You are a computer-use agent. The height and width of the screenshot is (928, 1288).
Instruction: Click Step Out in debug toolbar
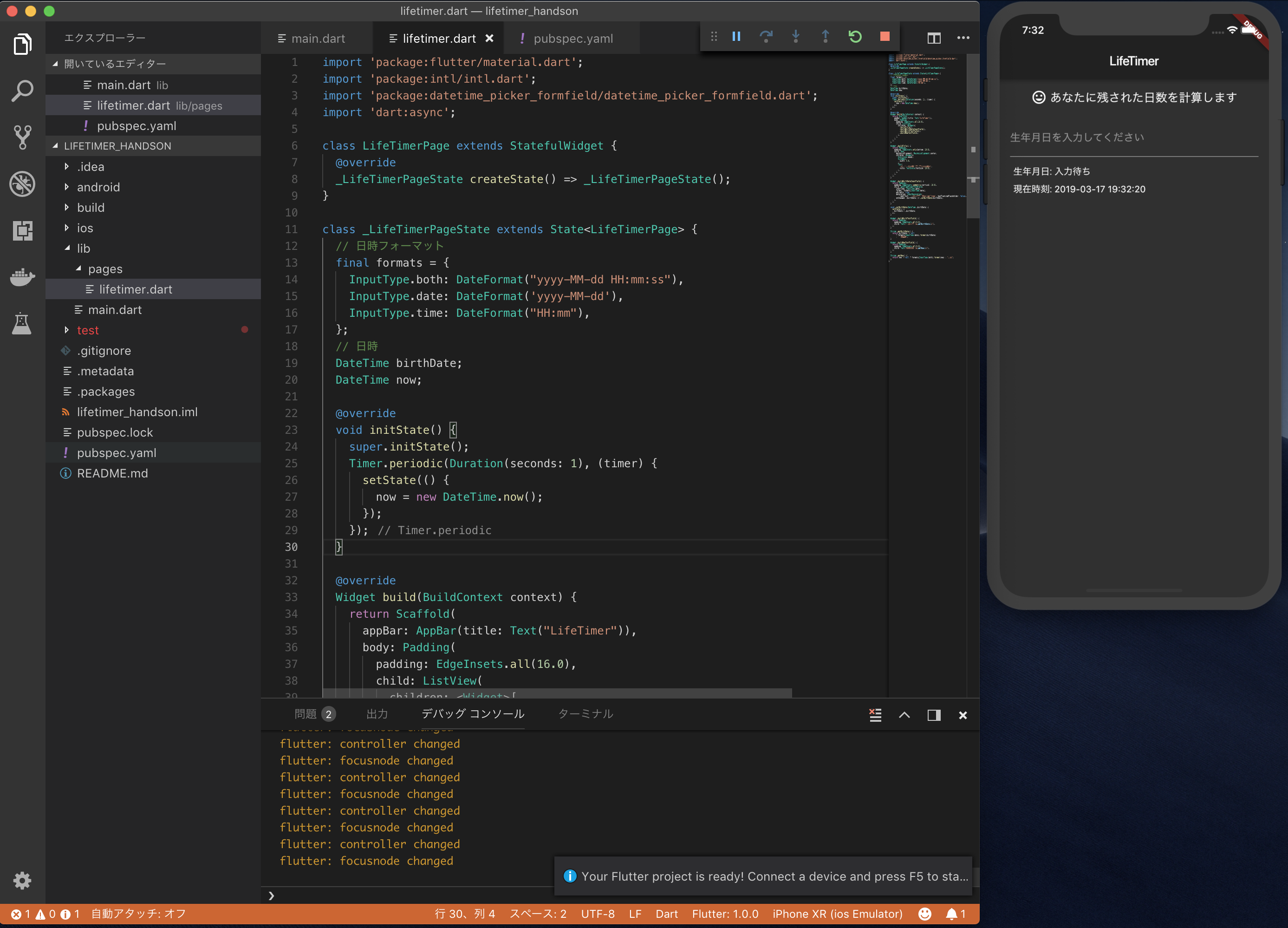coord(825,37)
